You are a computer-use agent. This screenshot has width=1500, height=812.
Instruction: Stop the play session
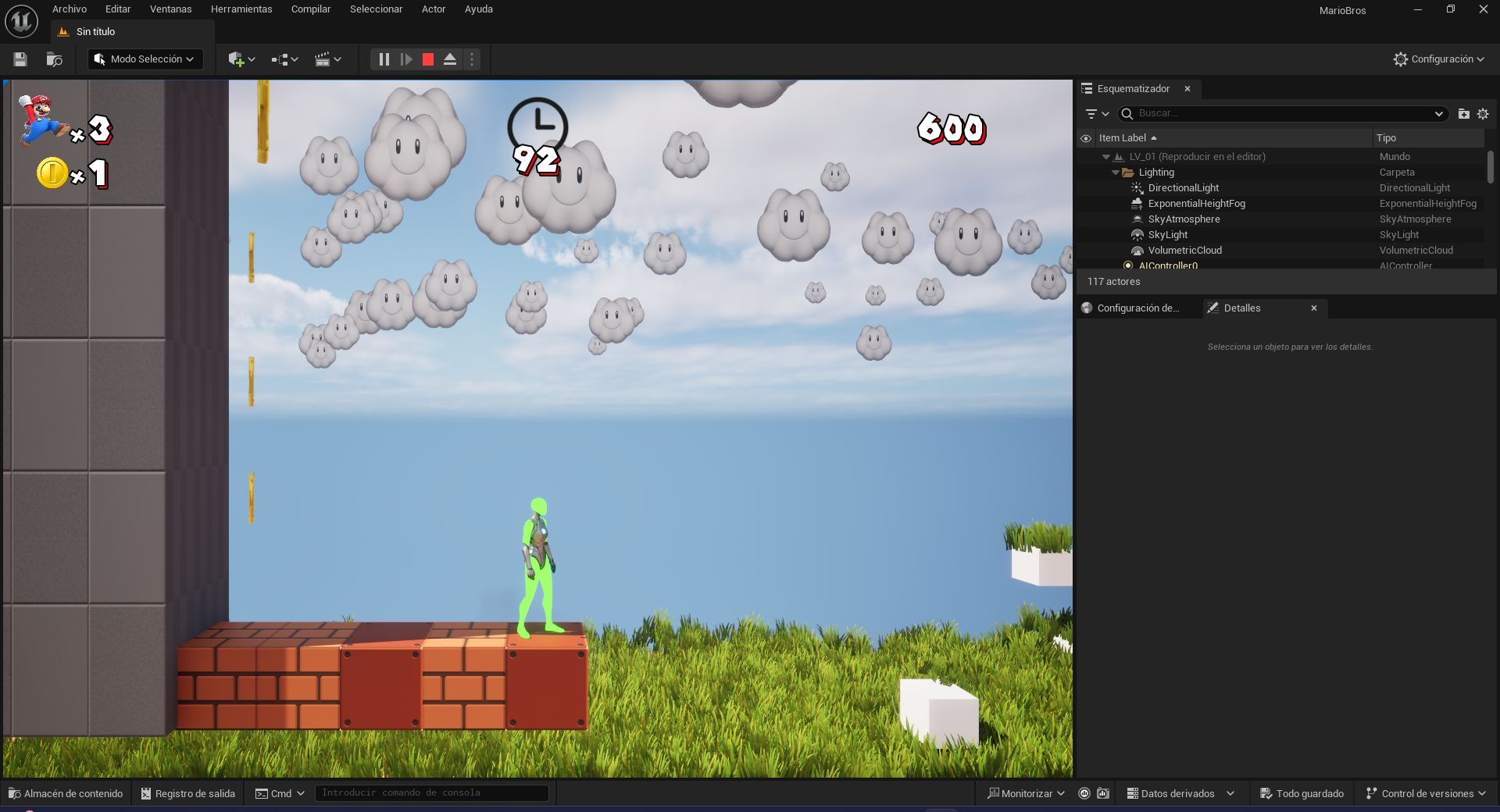[x=428, y=59]
